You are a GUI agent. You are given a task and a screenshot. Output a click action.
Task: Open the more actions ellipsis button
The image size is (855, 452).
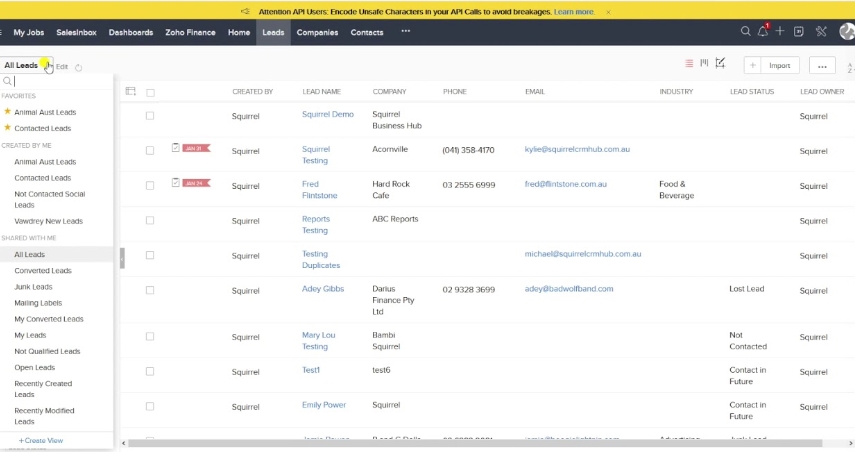point(822,65)
